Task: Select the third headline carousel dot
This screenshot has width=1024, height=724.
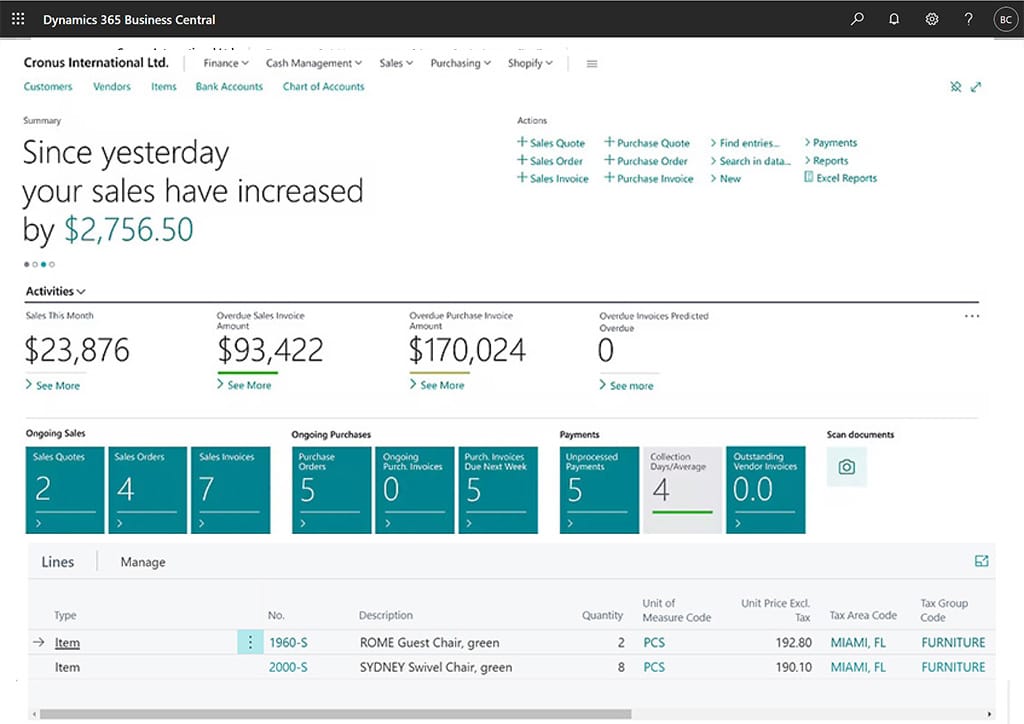Action: coord(43,264)
